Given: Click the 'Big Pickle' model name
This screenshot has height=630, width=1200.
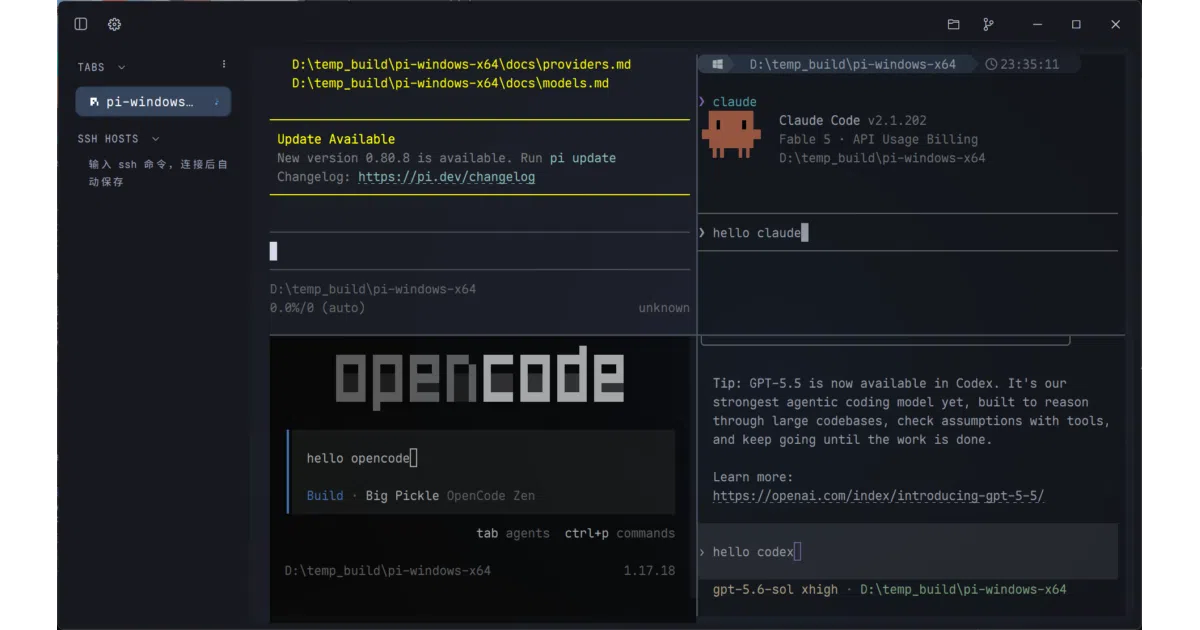Looking at the screenshot, I should (x=402, y=495).
